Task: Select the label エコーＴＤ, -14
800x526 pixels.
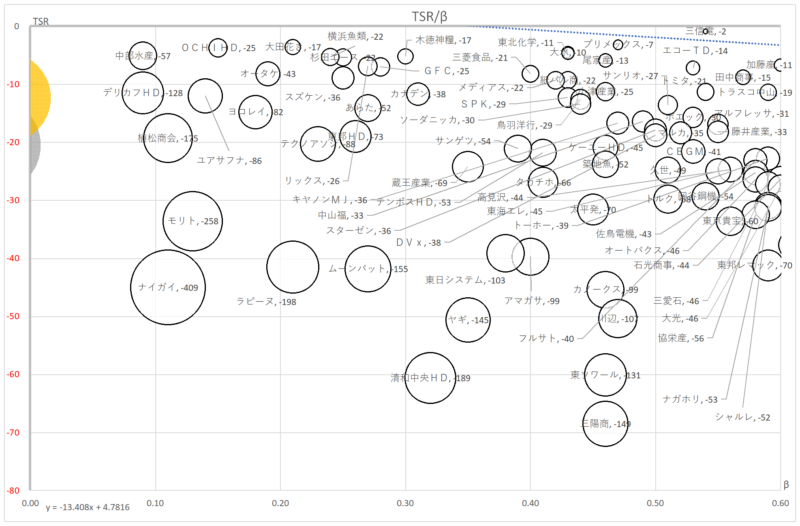Action: click(x=695, y=51)
